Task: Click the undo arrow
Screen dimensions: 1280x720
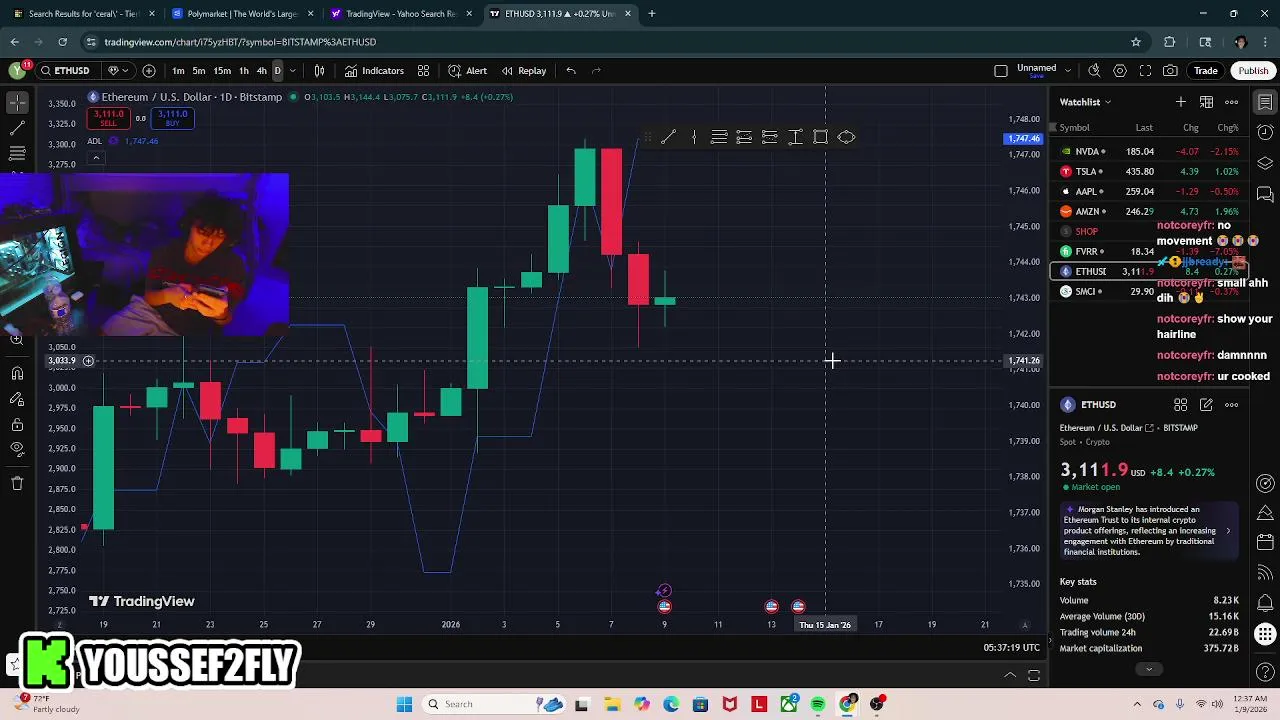Action: pos(571,71)
